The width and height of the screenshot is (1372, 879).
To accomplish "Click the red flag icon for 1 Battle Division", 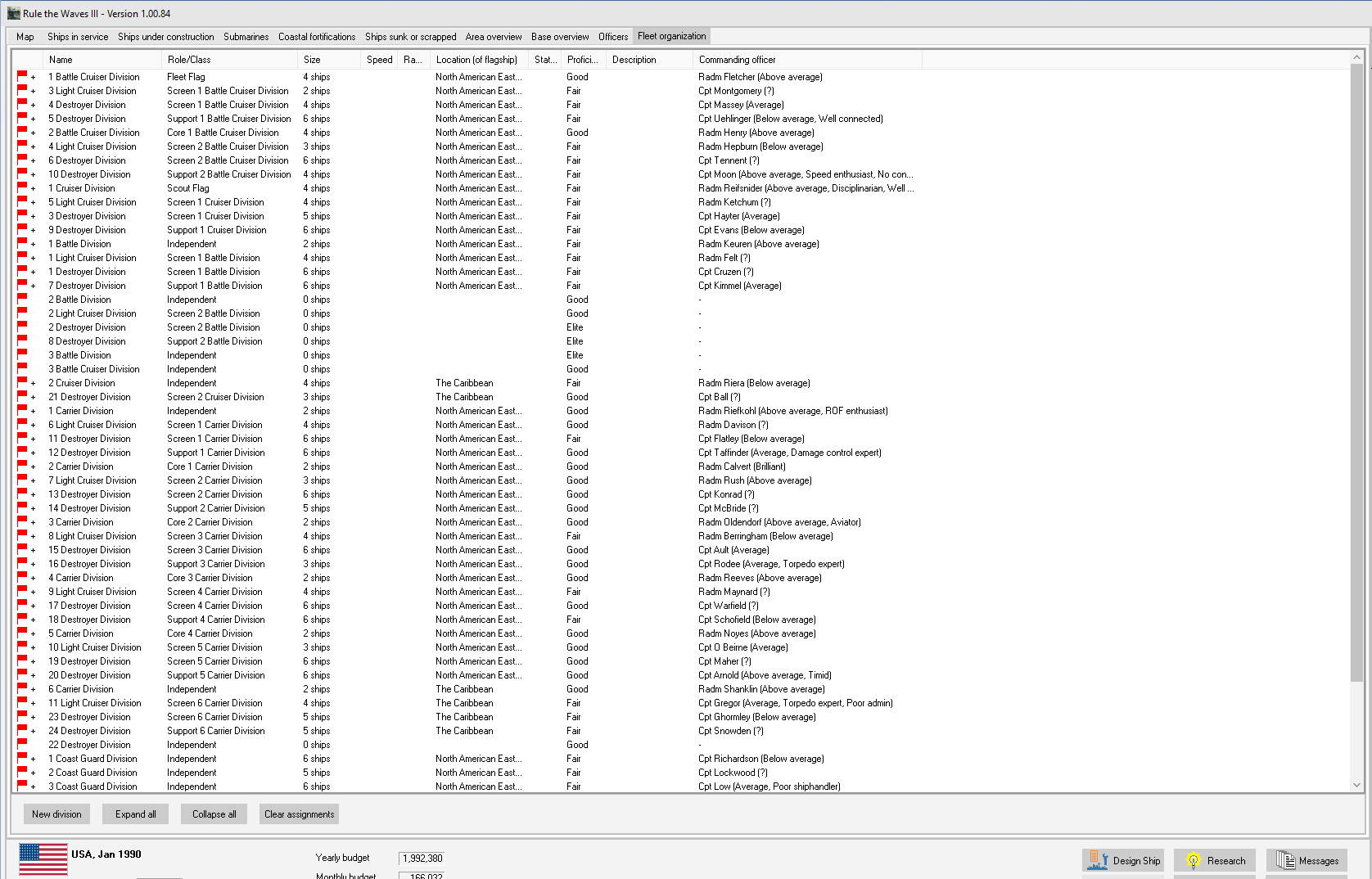I will pyautogui.click(x=22, y=243).
